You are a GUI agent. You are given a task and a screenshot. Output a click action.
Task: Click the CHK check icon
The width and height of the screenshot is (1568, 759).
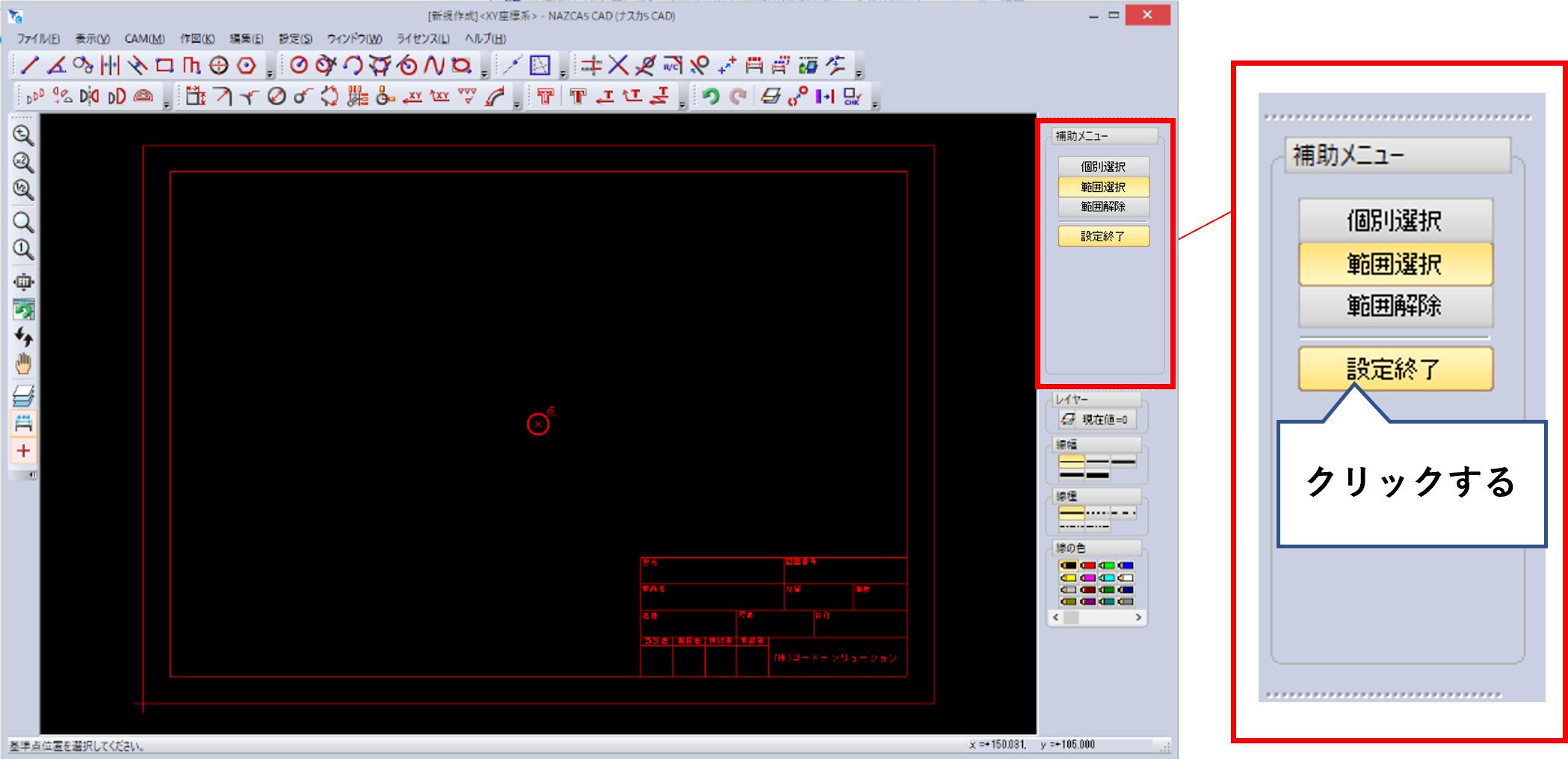[852, 96]
